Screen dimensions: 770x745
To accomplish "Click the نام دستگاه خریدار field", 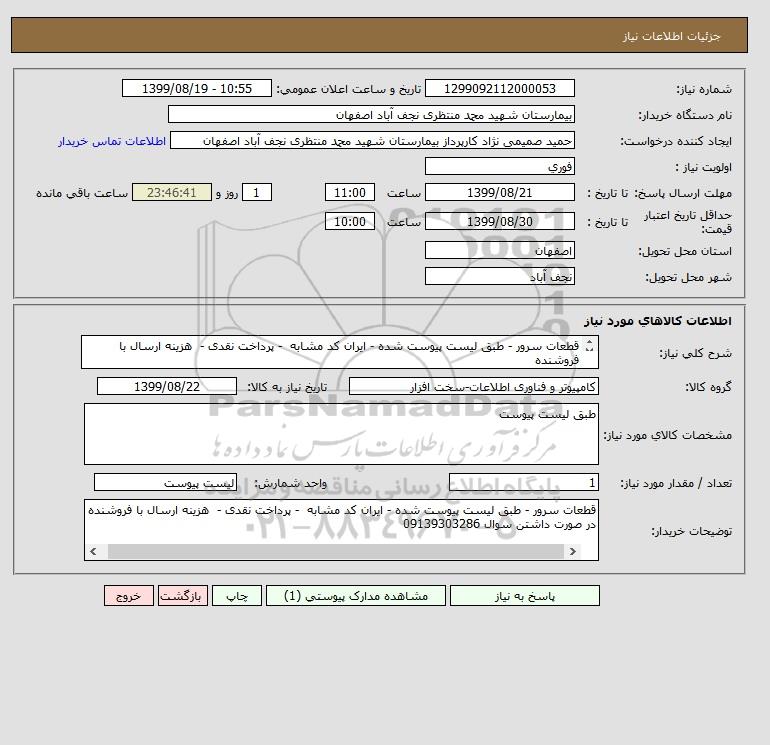I will [x=371, y=114].
